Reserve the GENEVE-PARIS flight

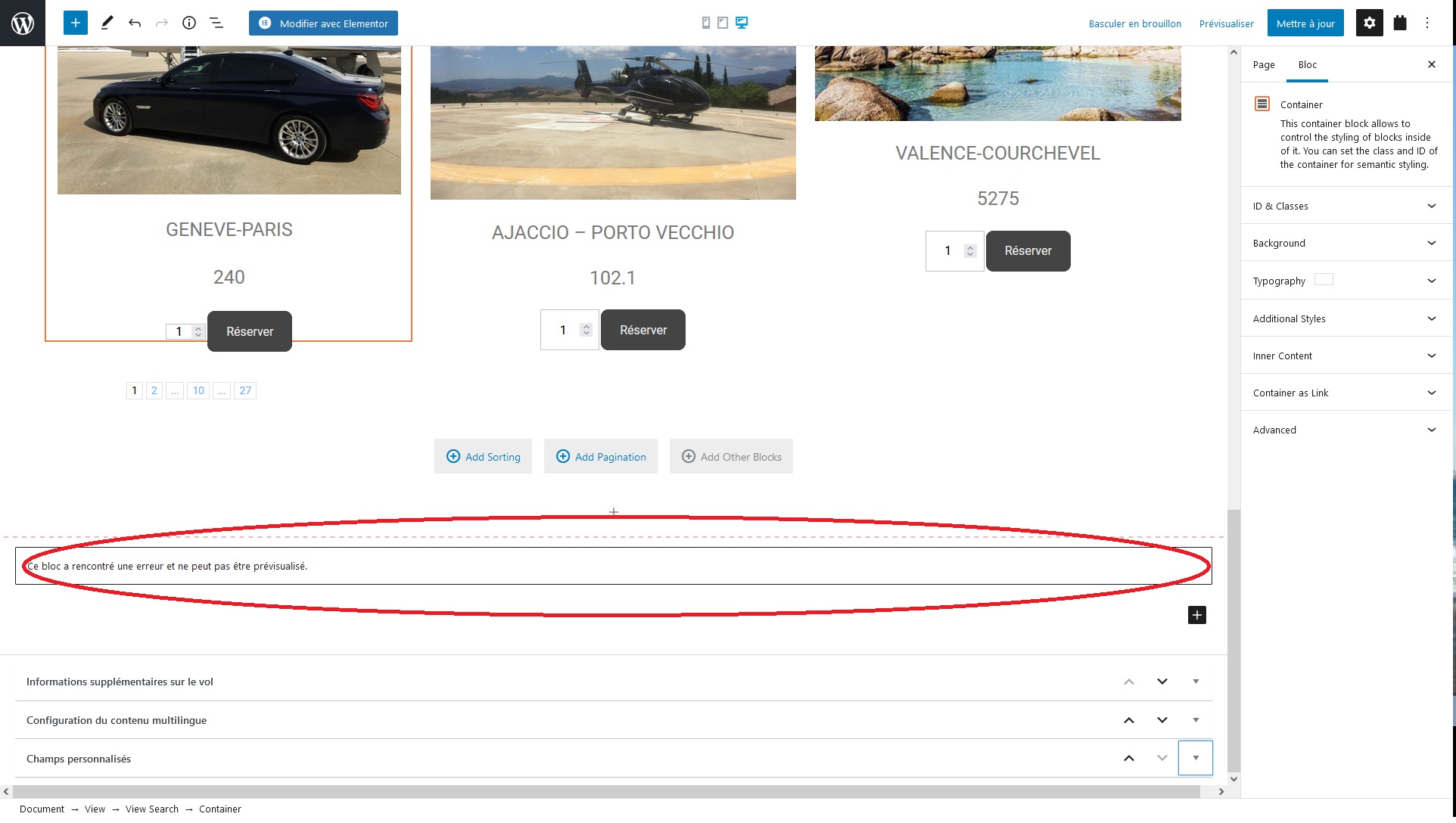click(x=250, y=331)
